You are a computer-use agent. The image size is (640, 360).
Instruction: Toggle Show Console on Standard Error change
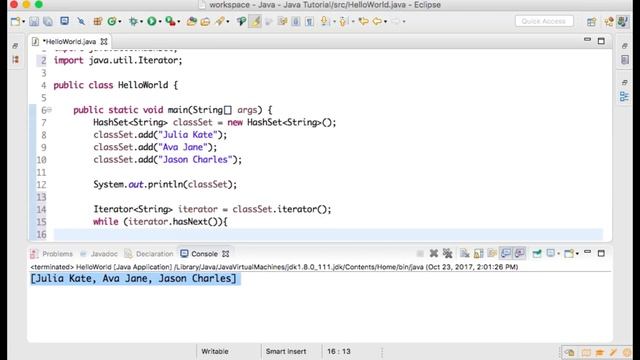[x=520, y=253]
